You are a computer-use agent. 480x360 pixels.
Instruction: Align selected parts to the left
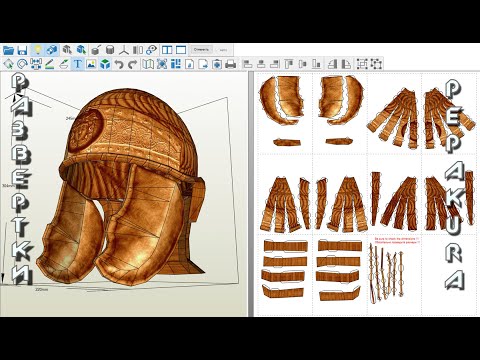pyautogui.click(x=247, y=64)
